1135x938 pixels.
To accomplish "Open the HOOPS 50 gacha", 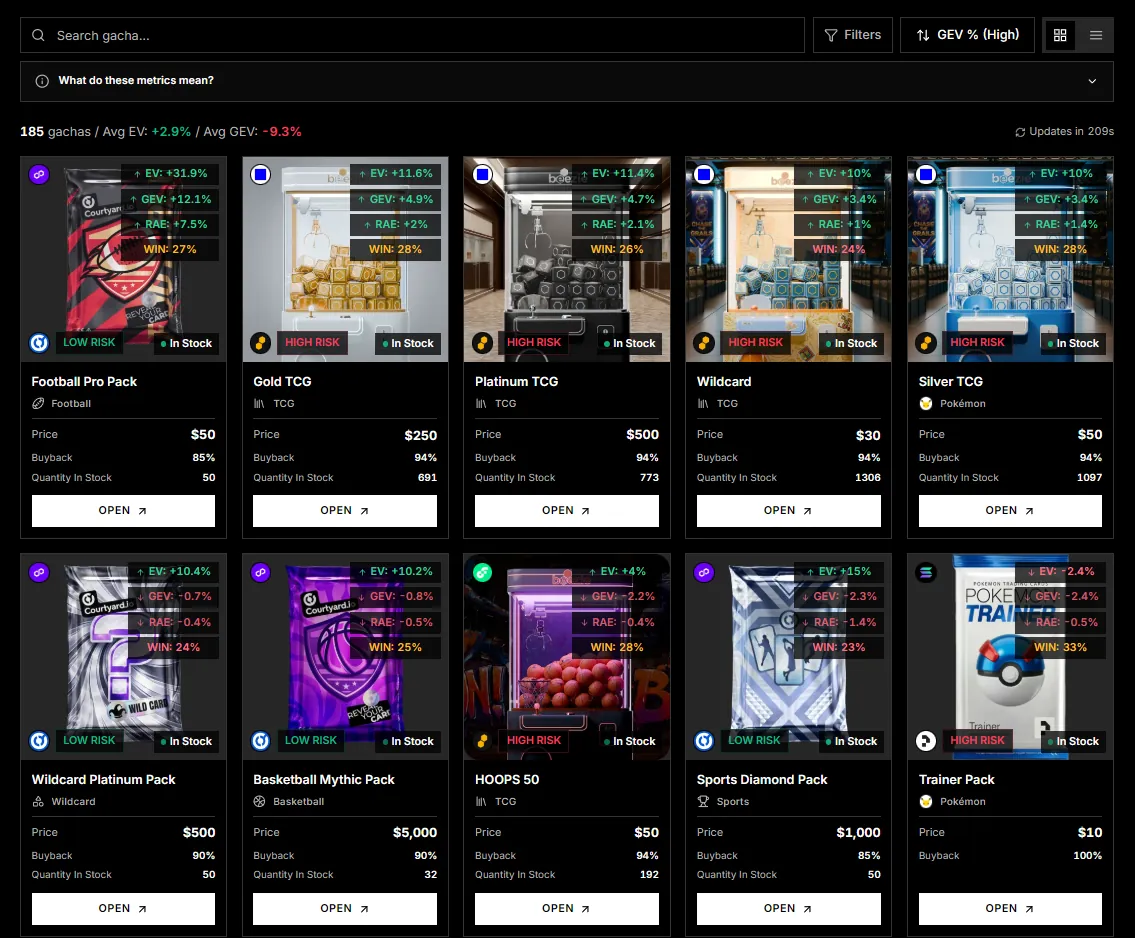I will [567, 908].
